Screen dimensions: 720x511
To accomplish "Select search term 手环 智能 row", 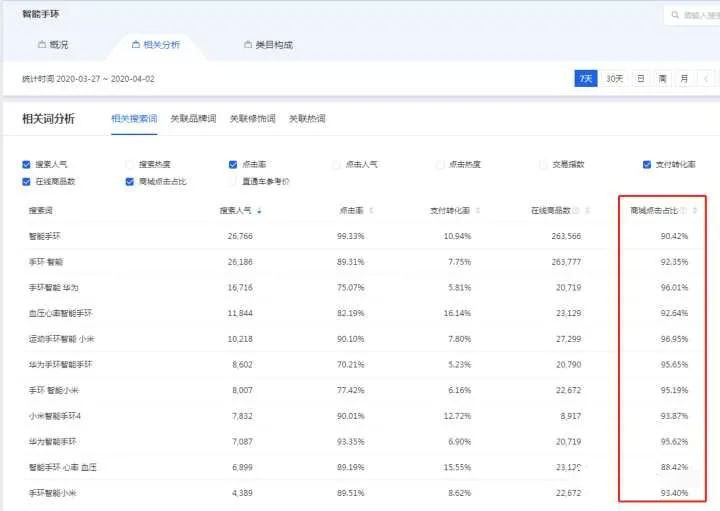I will pos(46,262).
